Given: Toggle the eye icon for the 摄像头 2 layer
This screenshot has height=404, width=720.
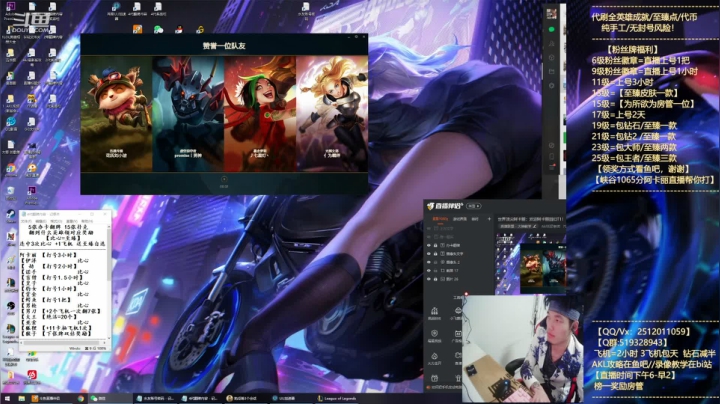Looking at the screenshot, I should click(x=429, y=262).
